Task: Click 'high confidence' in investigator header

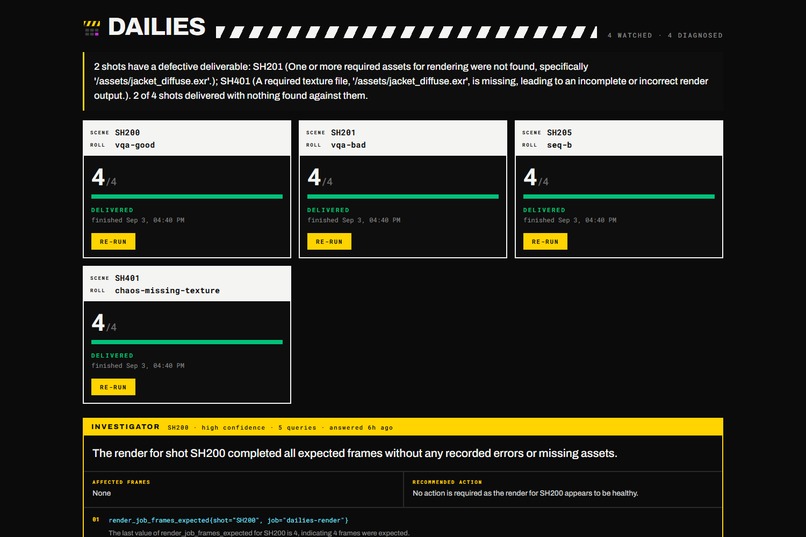Action: pyautogui.click(x=233, y=427)
